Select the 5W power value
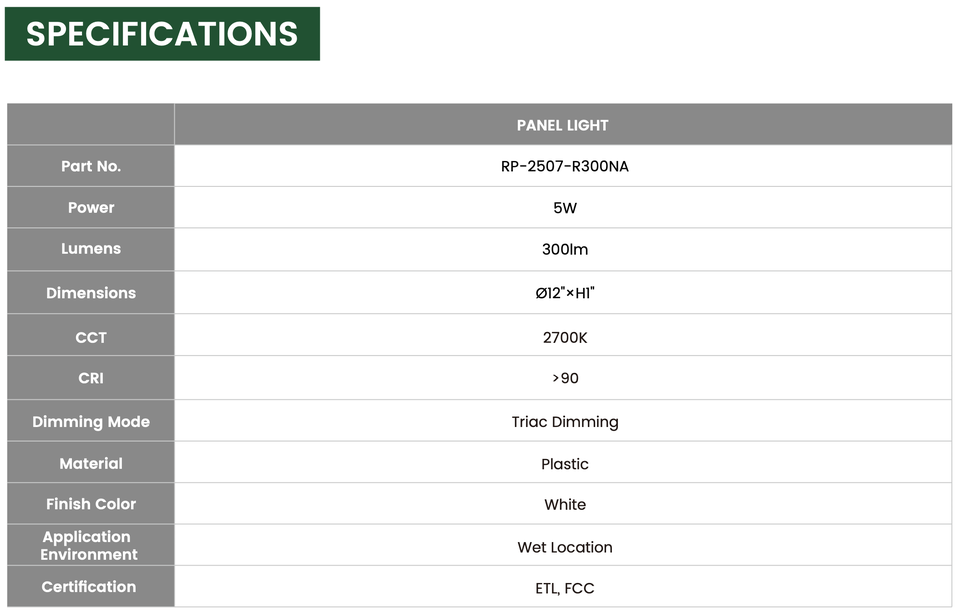 pyautogui.click(x=564, y=208)
